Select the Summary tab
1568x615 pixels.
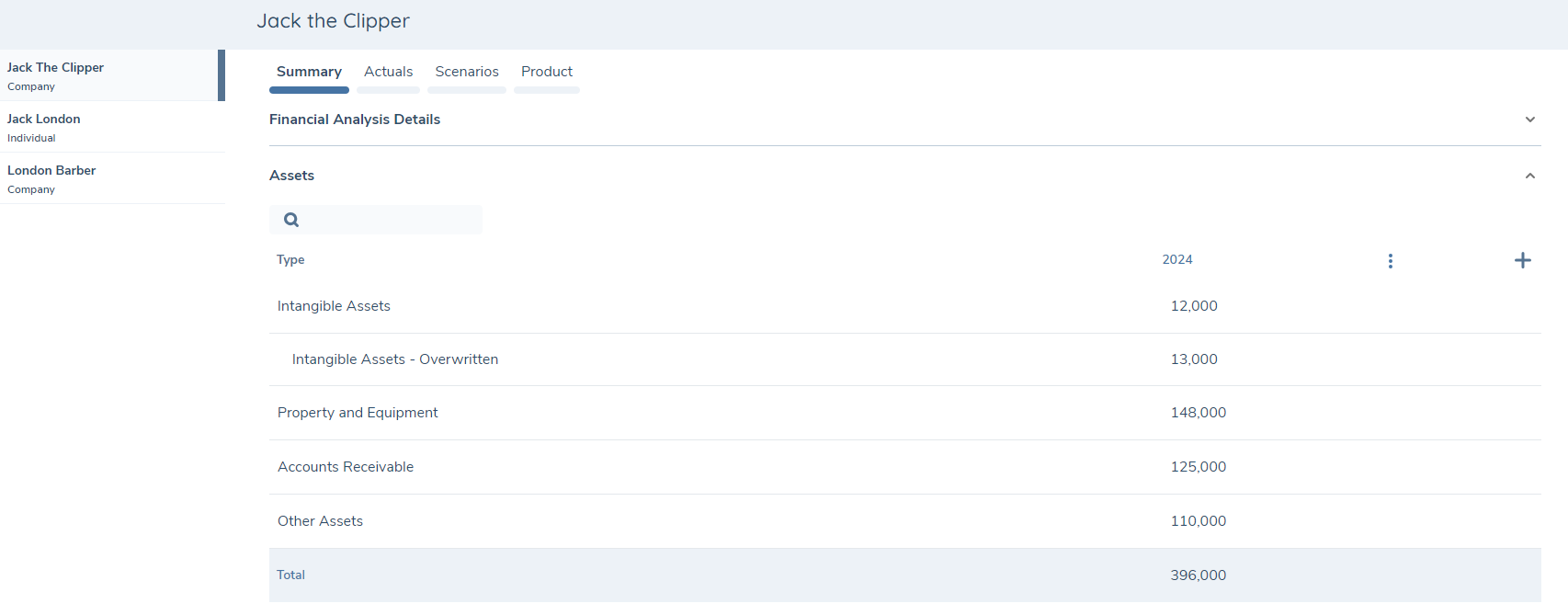309,72
